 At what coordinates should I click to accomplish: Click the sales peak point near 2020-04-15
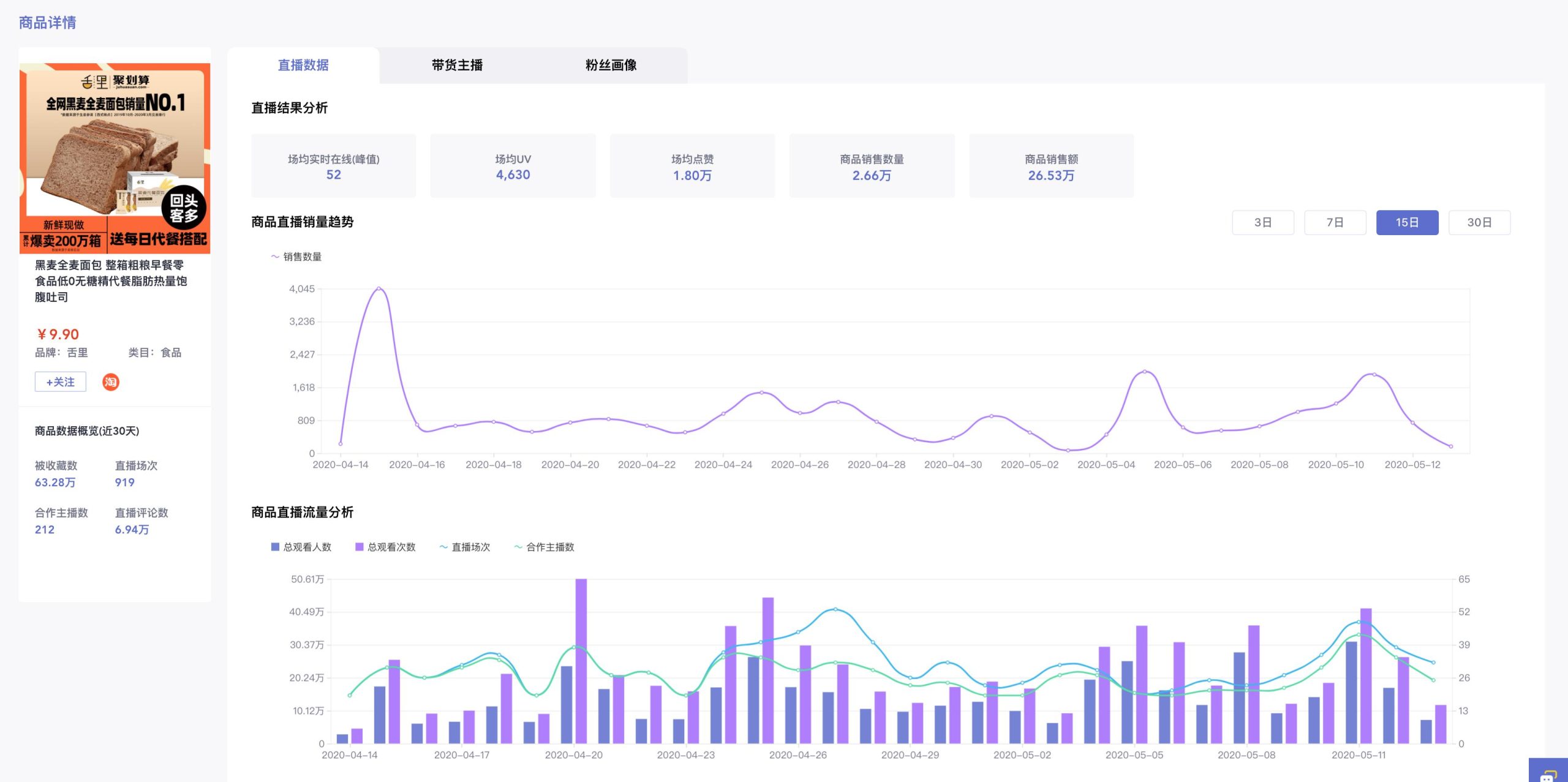pos(379,288)
